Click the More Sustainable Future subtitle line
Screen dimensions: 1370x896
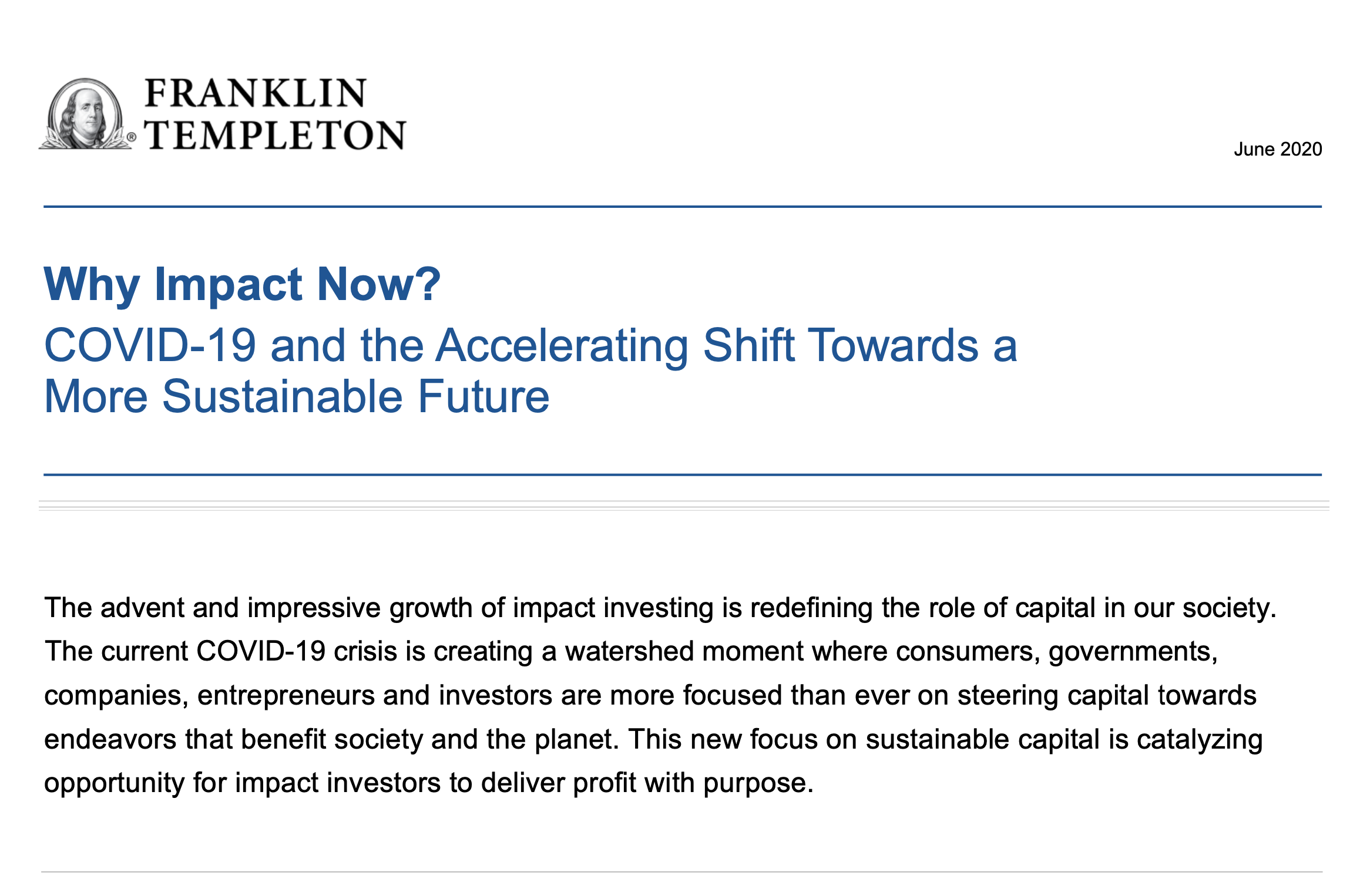coord(297,396)
